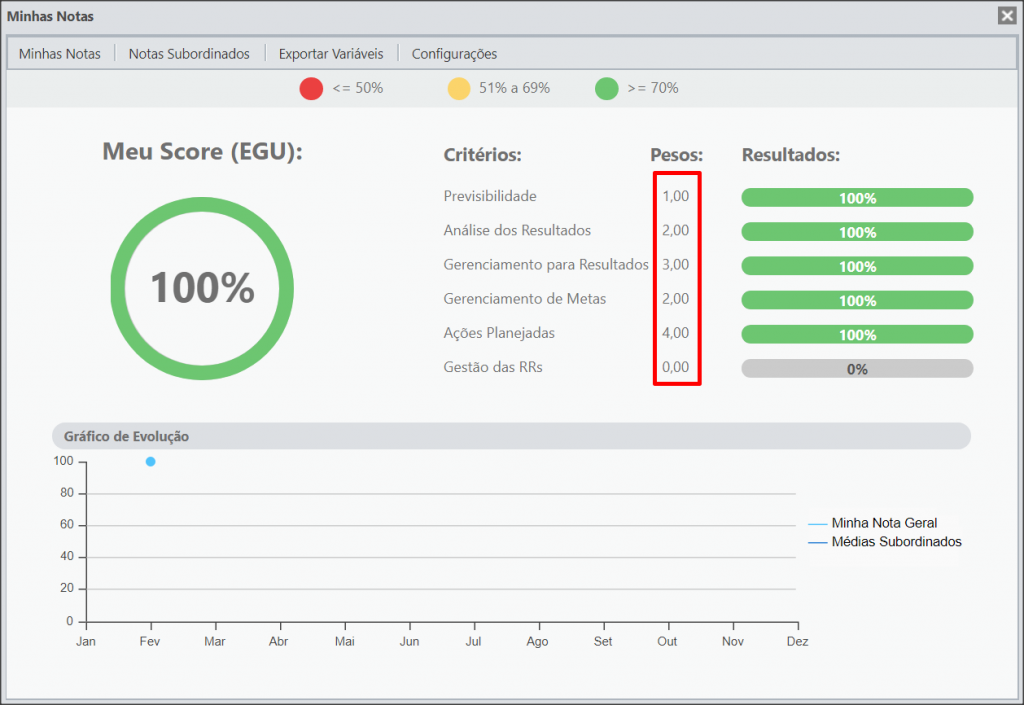Image resolution: width=1024 pixels, height=705 pixels.
Task: Click the Fev data point on chart
Action: (x=150, y=462)
